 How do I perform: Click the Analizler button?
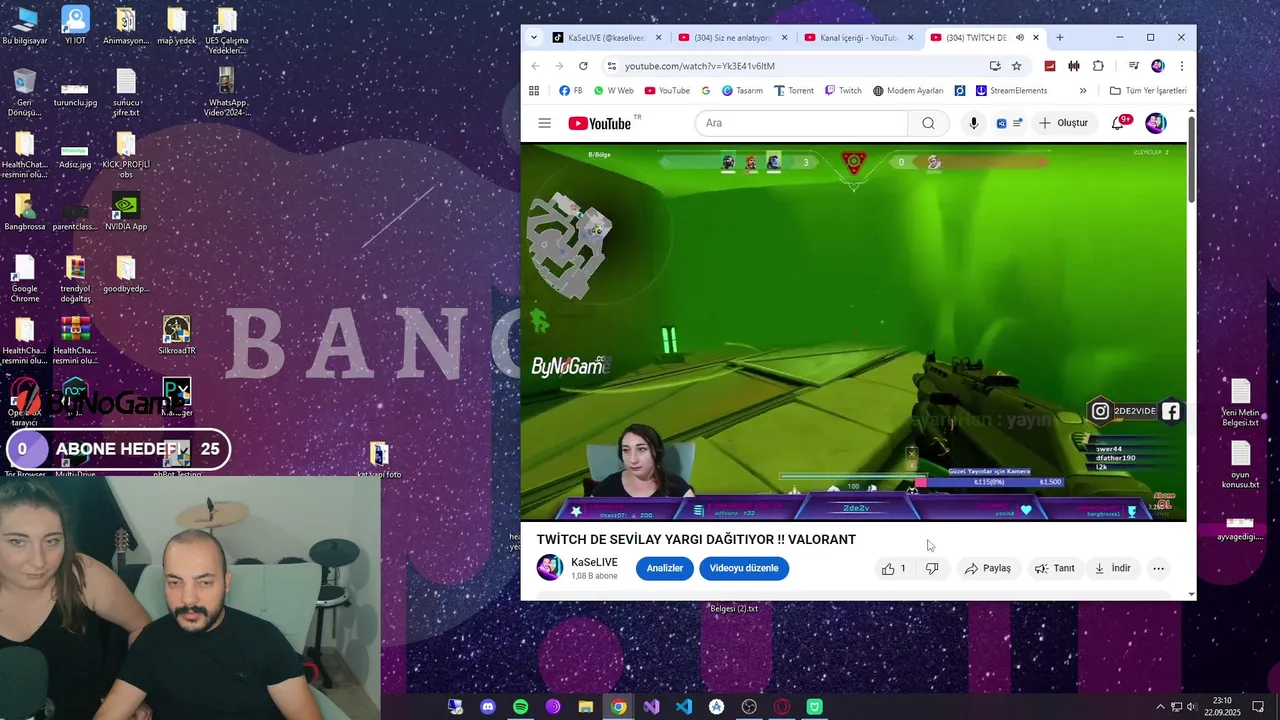665,568
